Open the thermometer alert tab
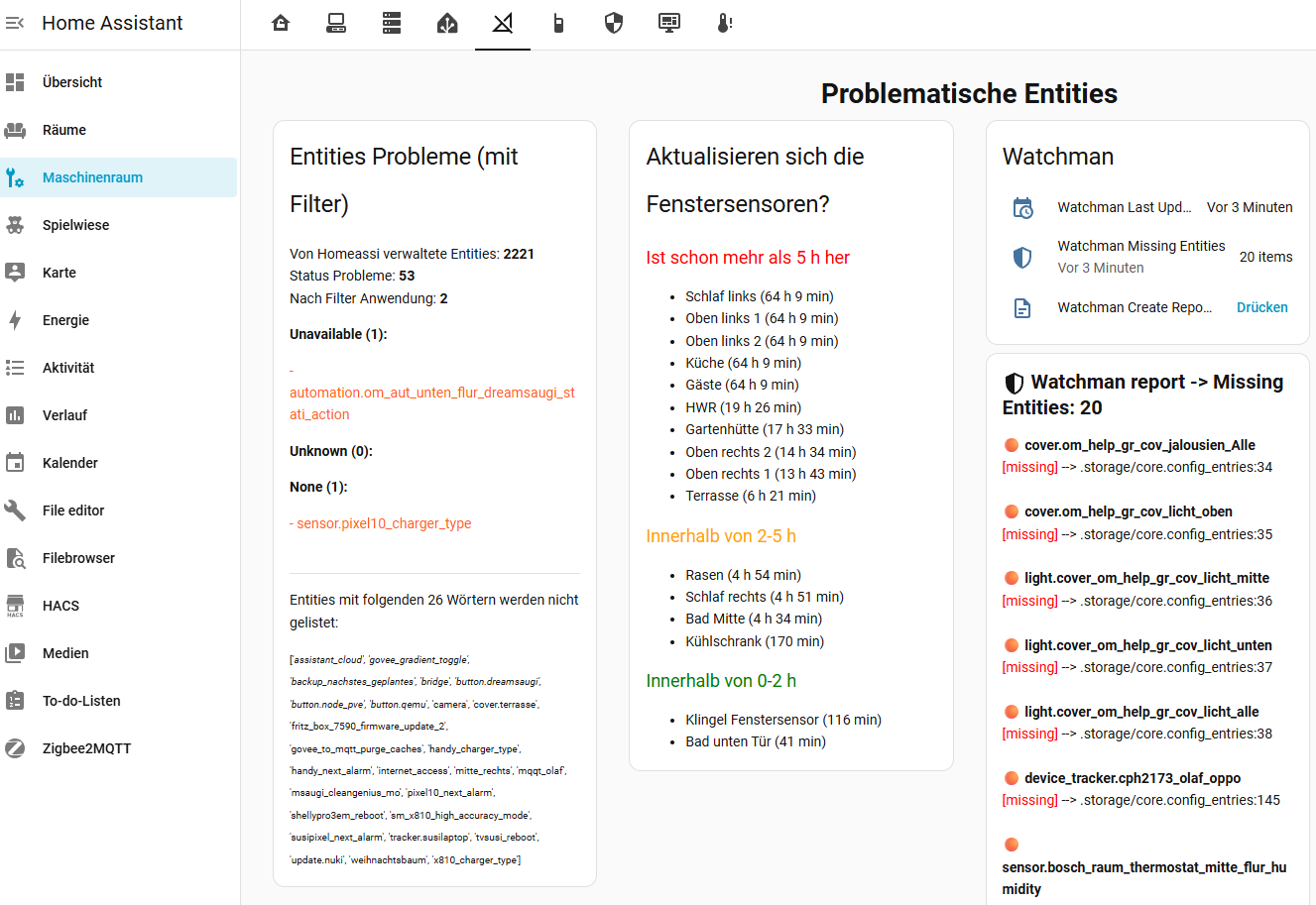Screen dimensions: 1316x905 coord(725,23)
